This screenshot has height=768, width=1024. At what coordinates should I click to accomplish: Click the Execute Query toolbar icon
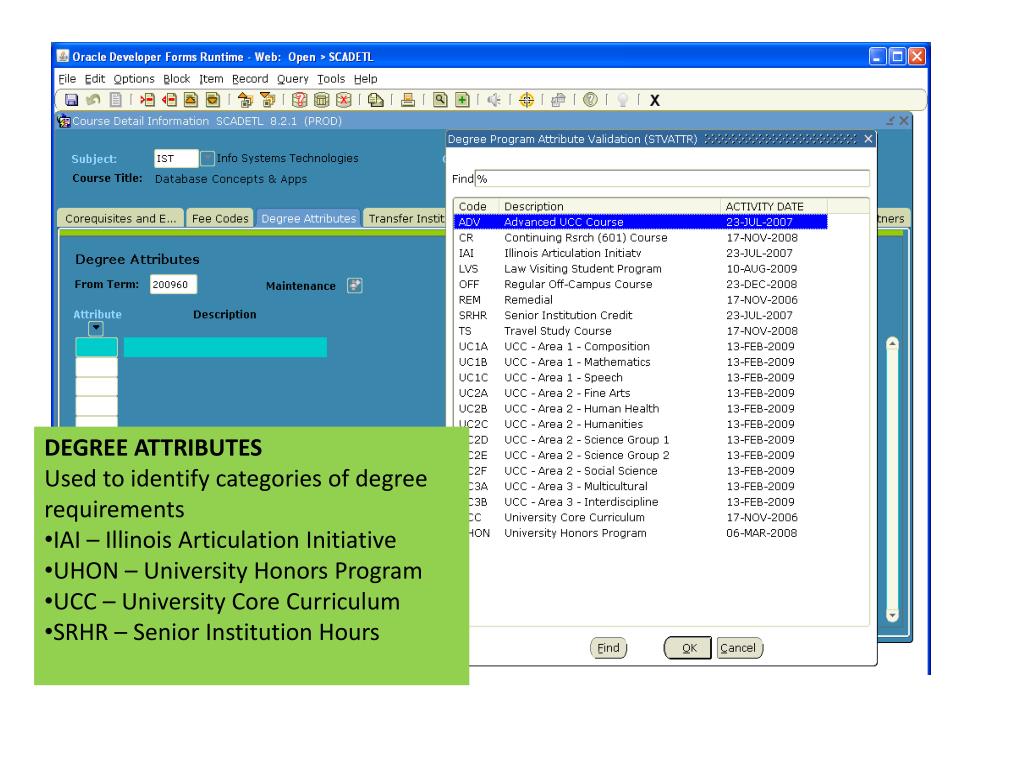[x=321, y=100]
